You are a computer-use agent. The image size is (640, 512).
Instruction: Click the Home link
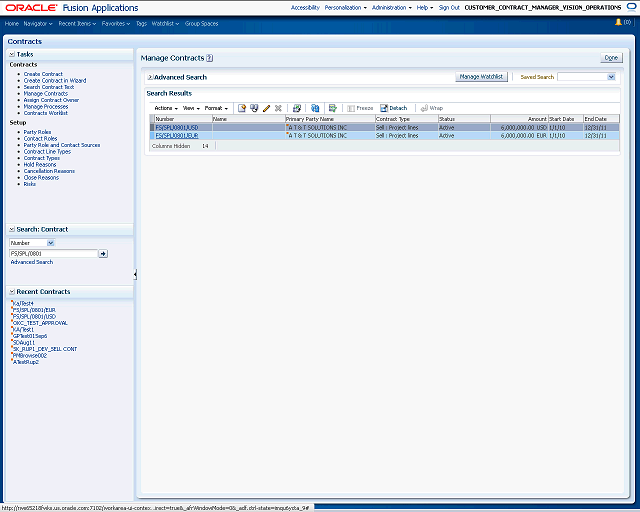coord(12,24)
